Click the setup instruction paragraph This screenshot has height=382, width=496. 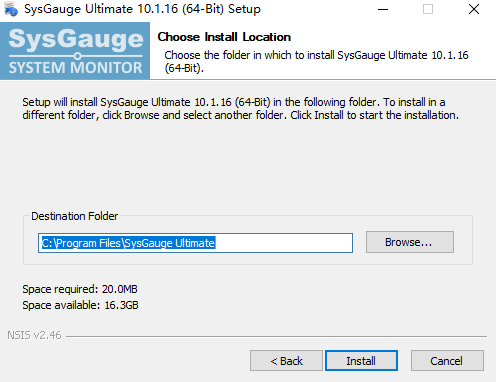coord(240,108)
